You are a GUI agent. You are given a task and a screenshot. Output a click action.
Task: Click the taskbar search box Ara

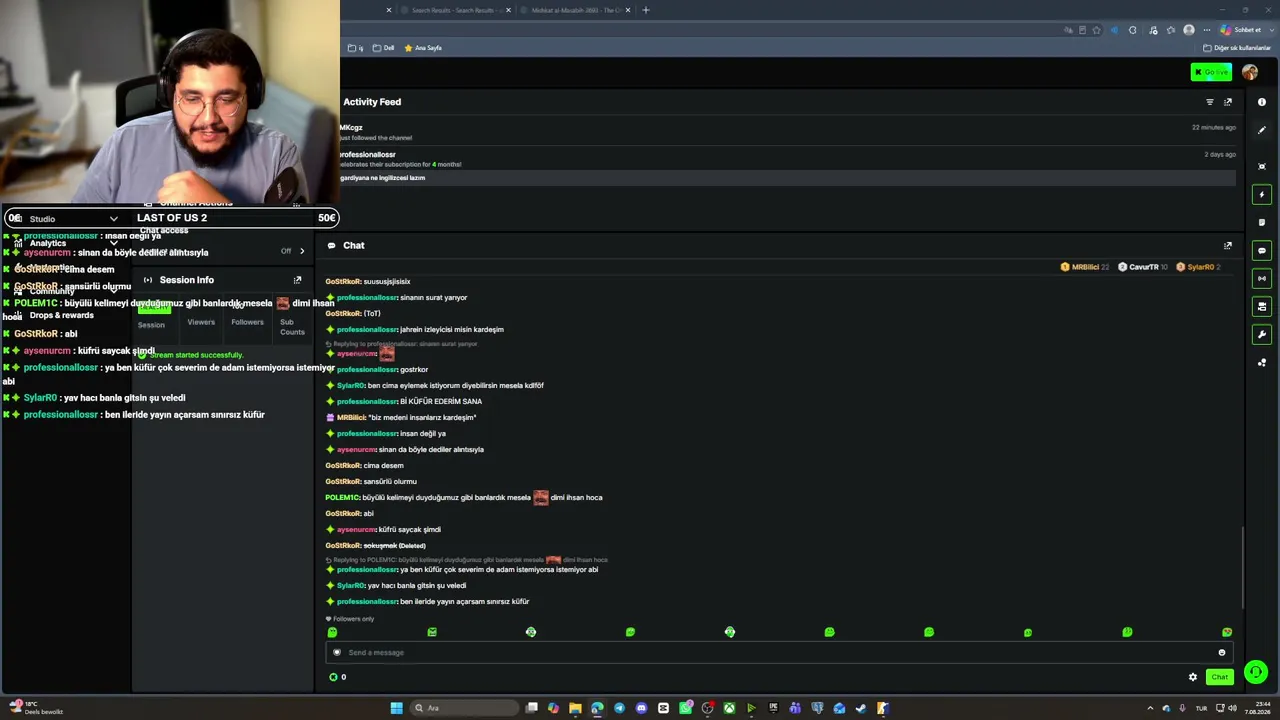pyautogui.click(x=465, y=708)
